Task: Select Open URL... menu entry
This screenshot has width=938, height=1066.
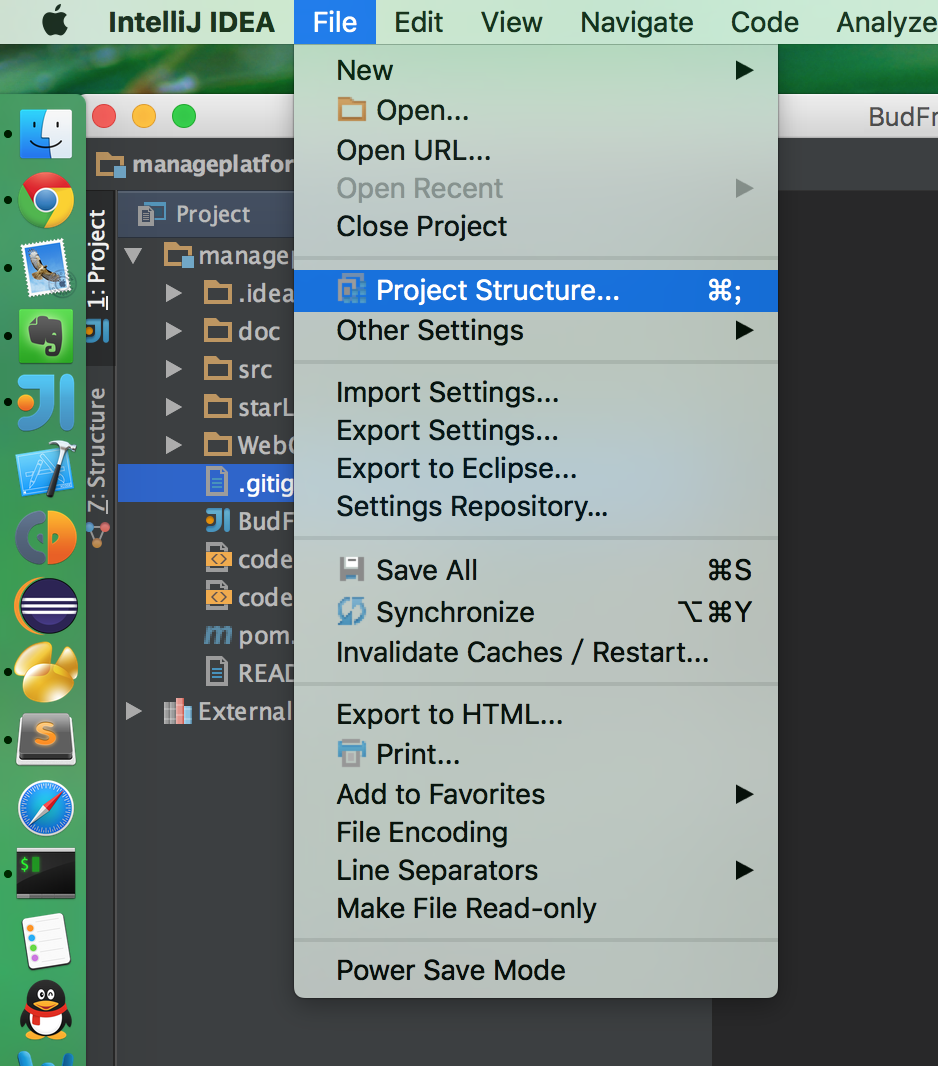Action: click(536, 150)
